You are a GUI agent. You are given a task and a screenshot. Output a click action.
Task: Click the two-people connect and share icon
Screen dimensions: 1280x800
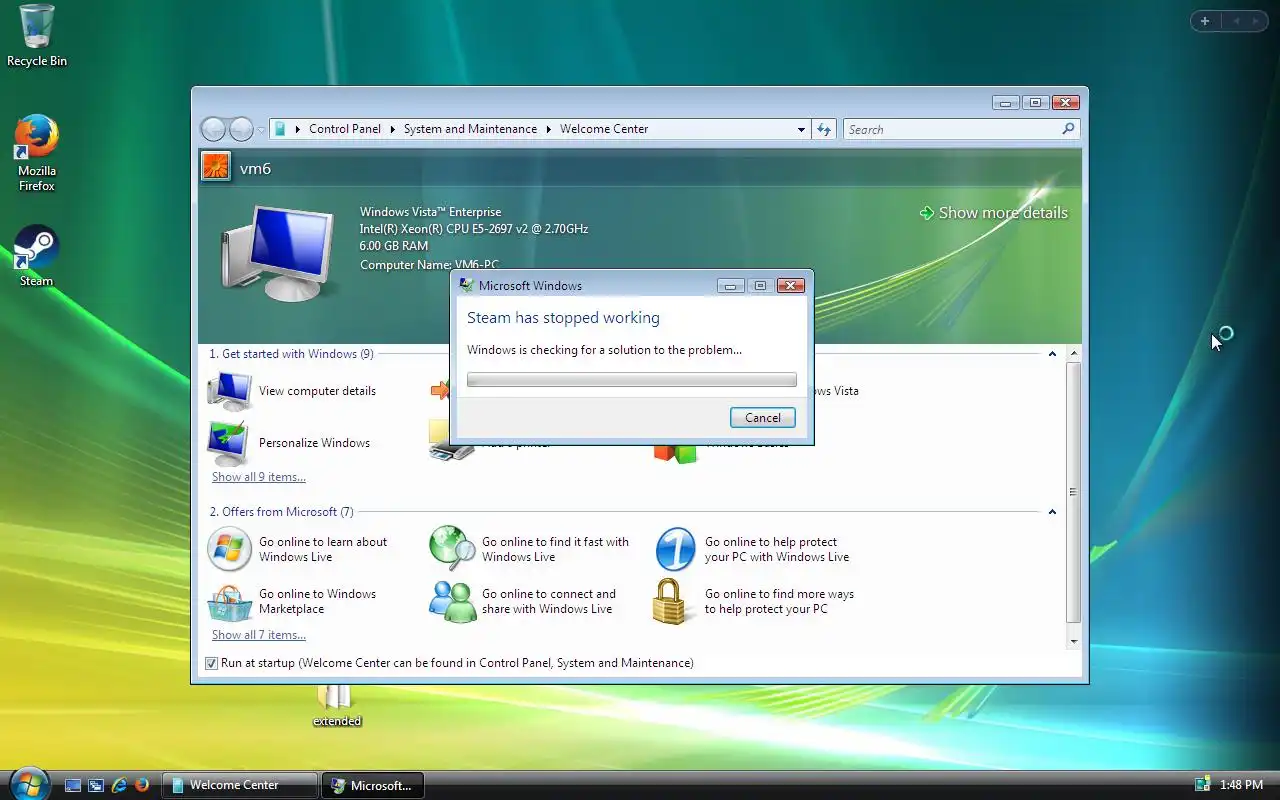coord(452,602)
